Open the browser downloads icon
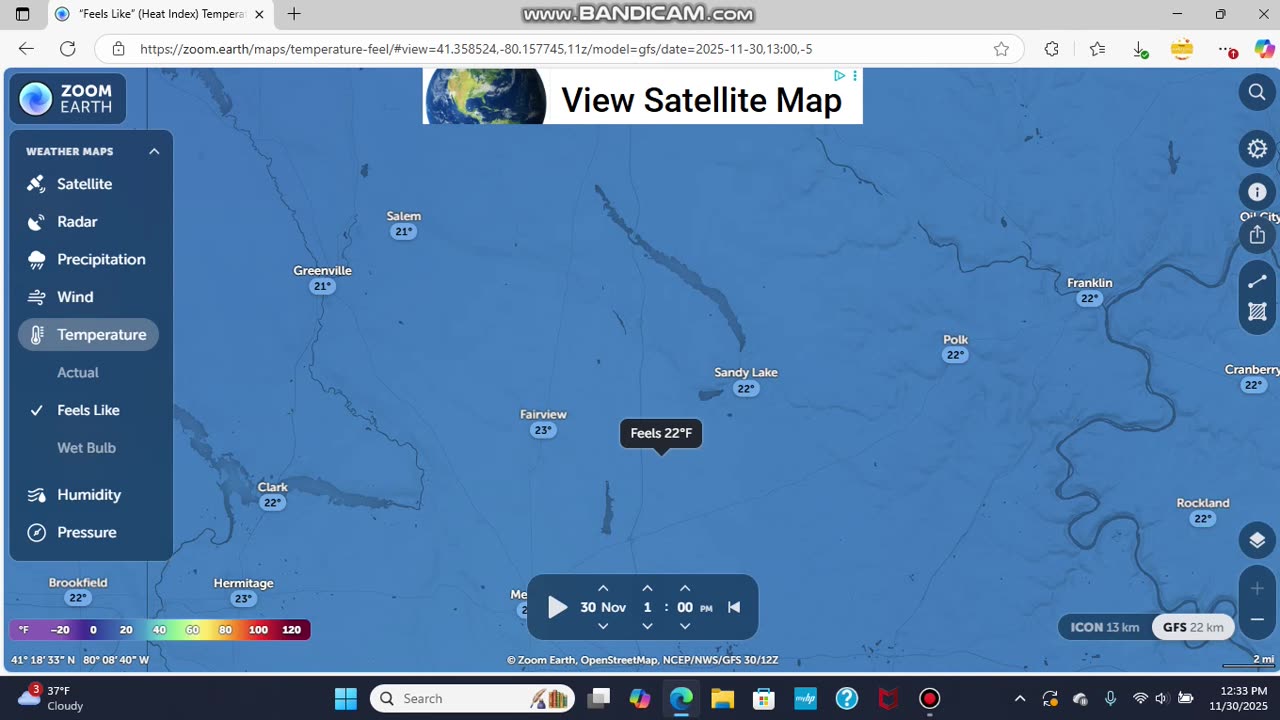 point(1140,49)
